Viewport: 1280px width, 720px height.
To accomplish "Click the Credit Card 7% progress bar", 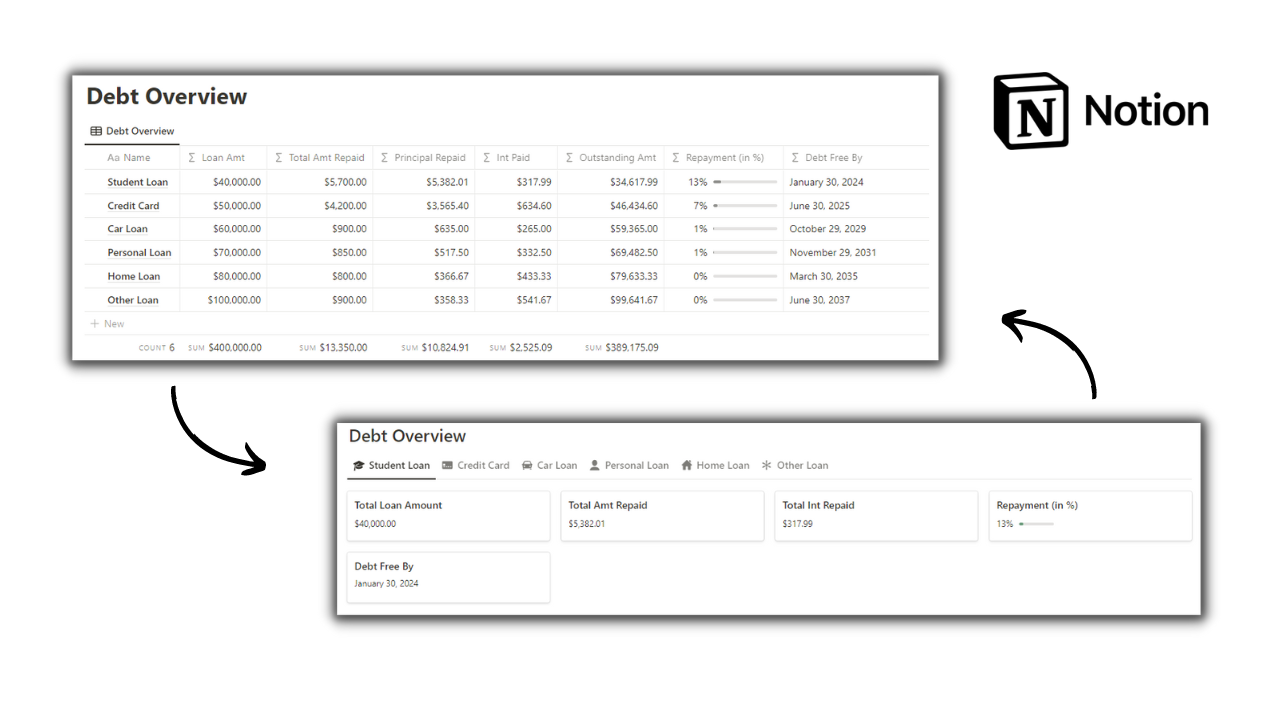I will pos(745,206).
